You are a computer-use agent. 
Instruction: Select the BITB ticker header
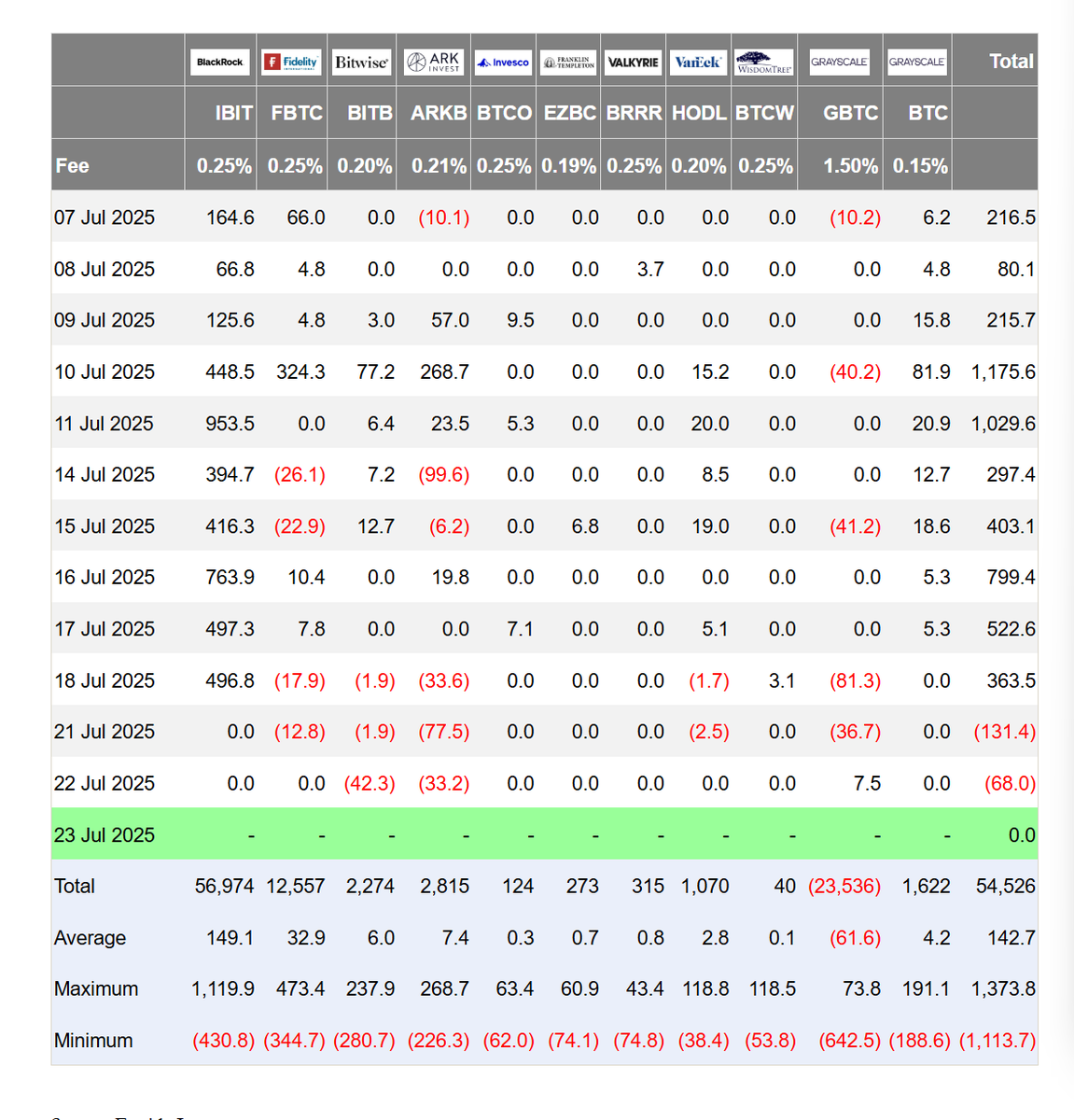370,113
